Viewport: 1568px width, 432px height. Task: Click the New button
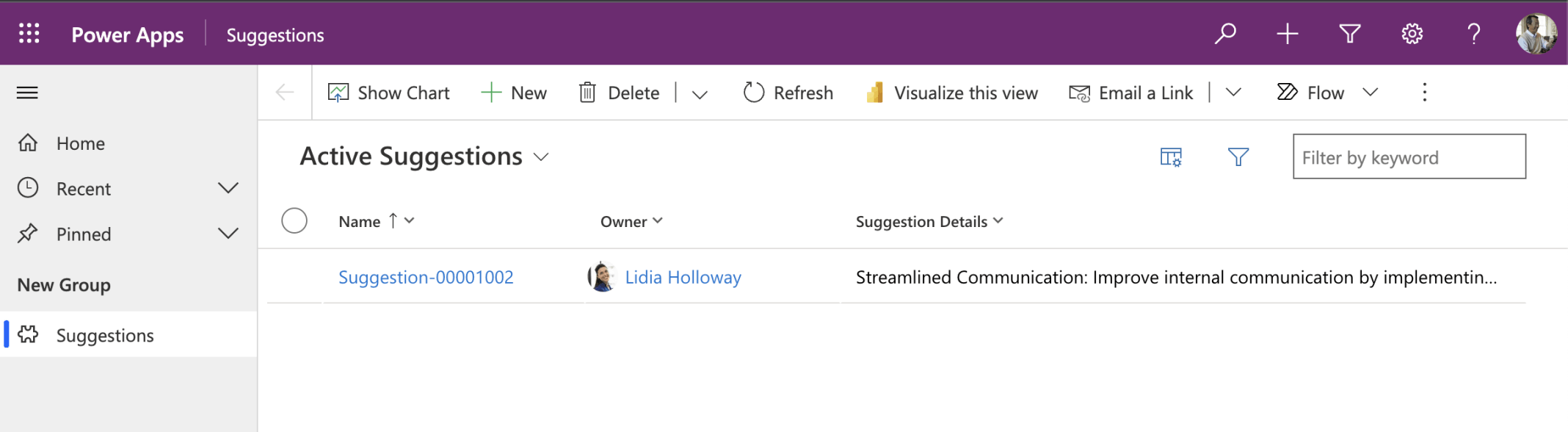(514, 93)
